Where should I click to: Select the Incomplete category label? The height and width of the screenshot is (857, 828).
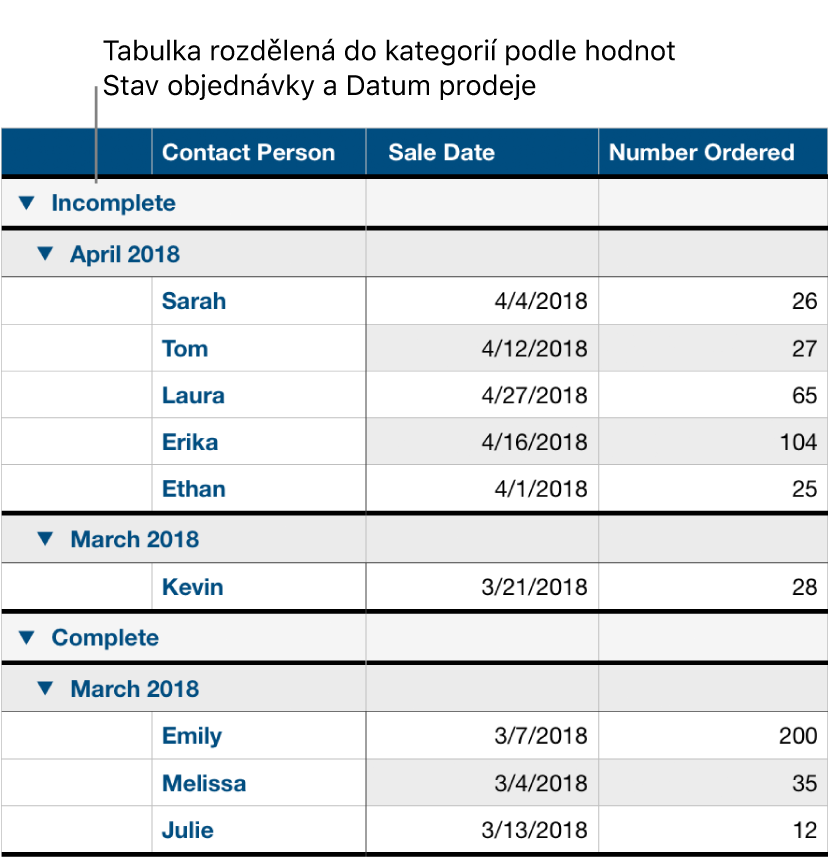(x=115, y=203)
